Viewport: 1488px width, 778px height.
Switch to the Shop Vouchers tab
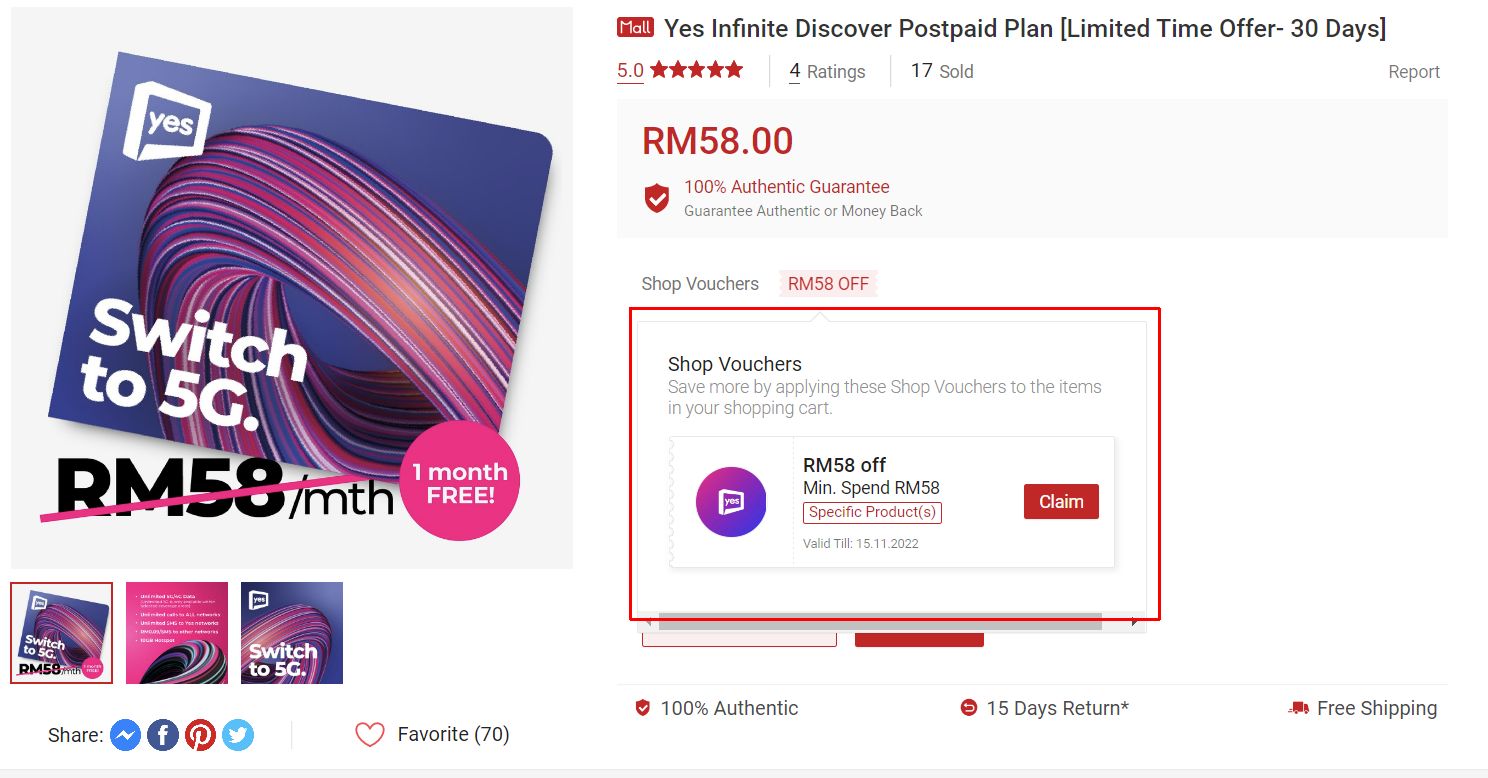699,284
